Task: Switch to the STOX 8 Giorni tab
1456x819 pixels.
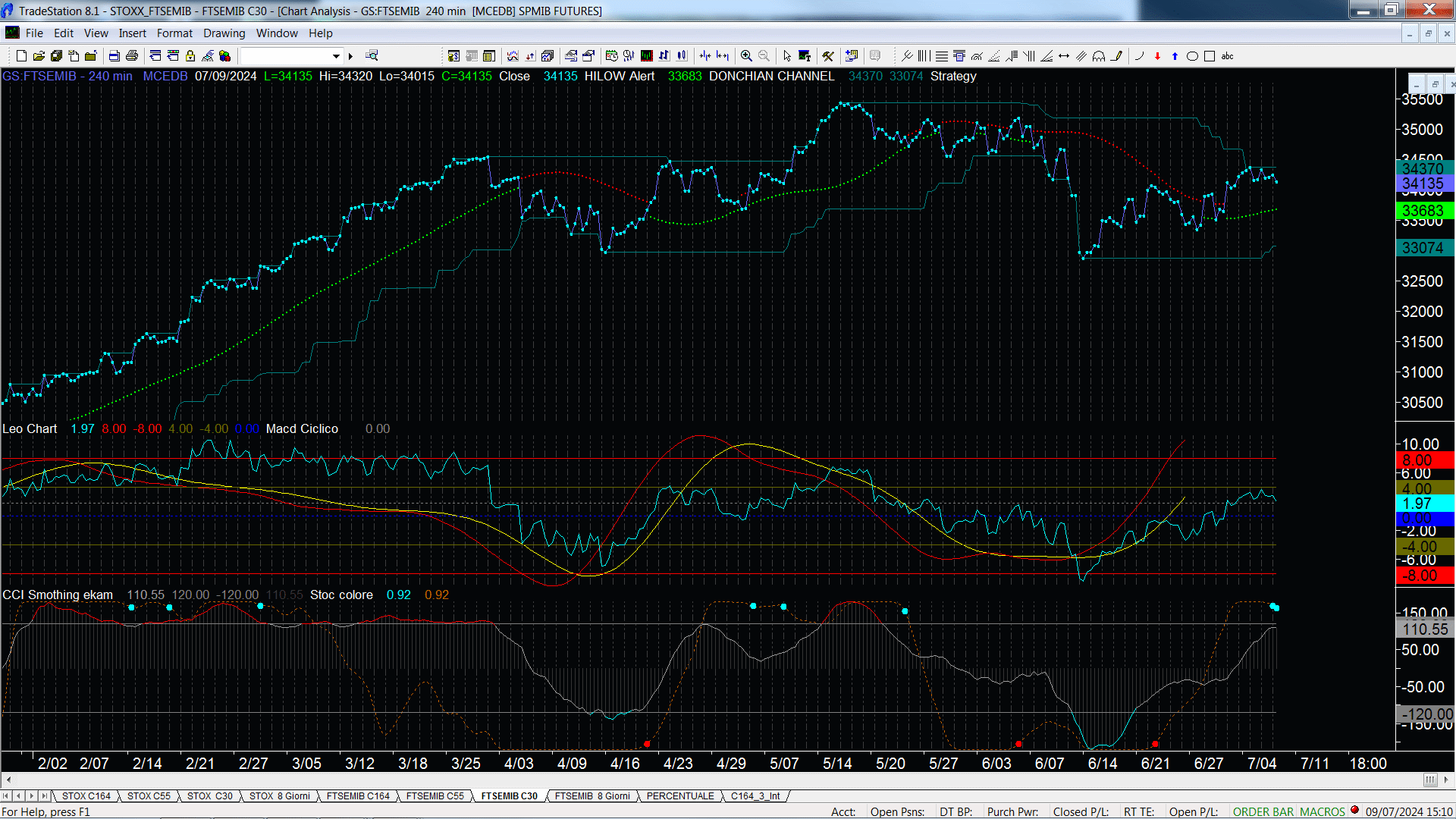Action: click(x=280, y=796)
